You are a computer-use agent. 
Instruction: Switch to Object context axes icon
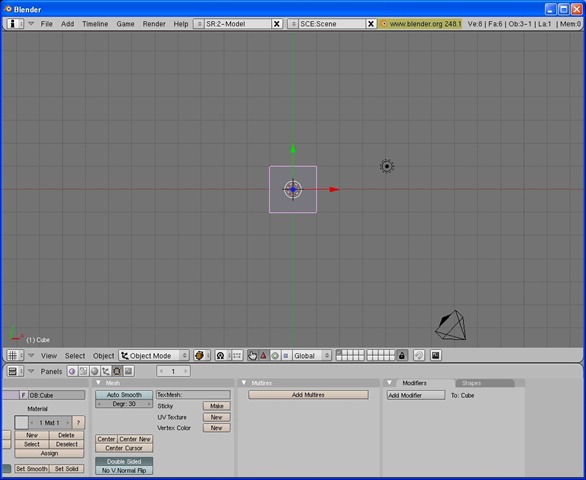[x=106, y=371]
